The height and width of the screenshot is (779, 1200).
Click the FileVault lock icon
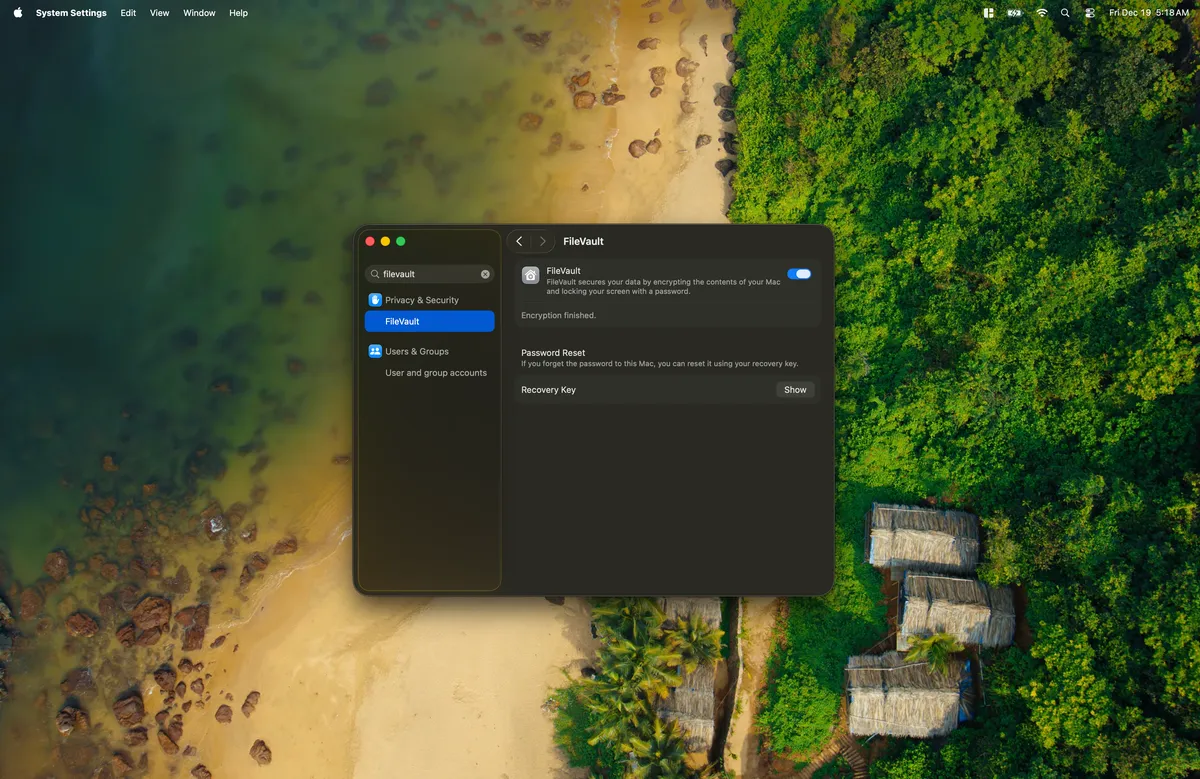coord(531,275)
